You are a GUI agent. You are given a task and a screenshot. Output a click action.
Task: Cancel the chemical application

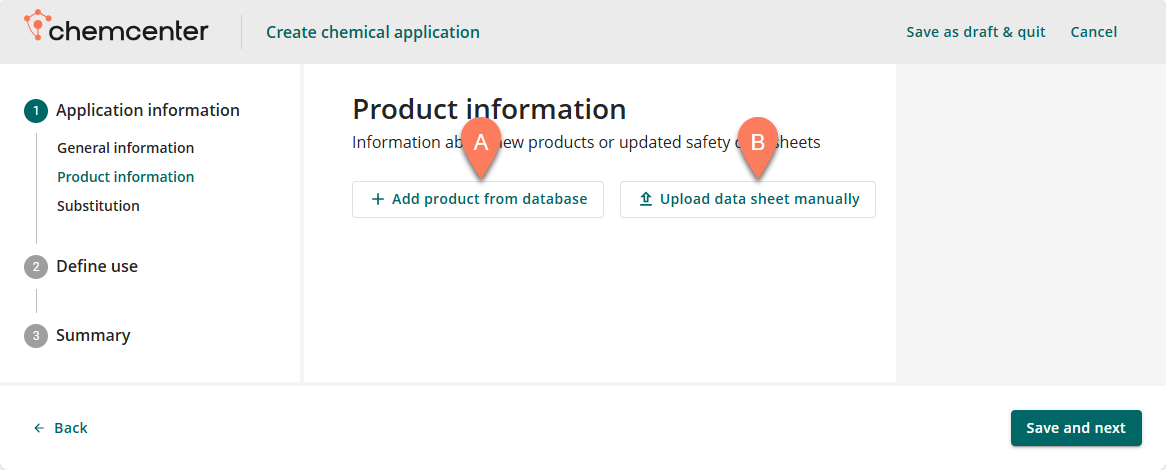(x=1093, y=32)
